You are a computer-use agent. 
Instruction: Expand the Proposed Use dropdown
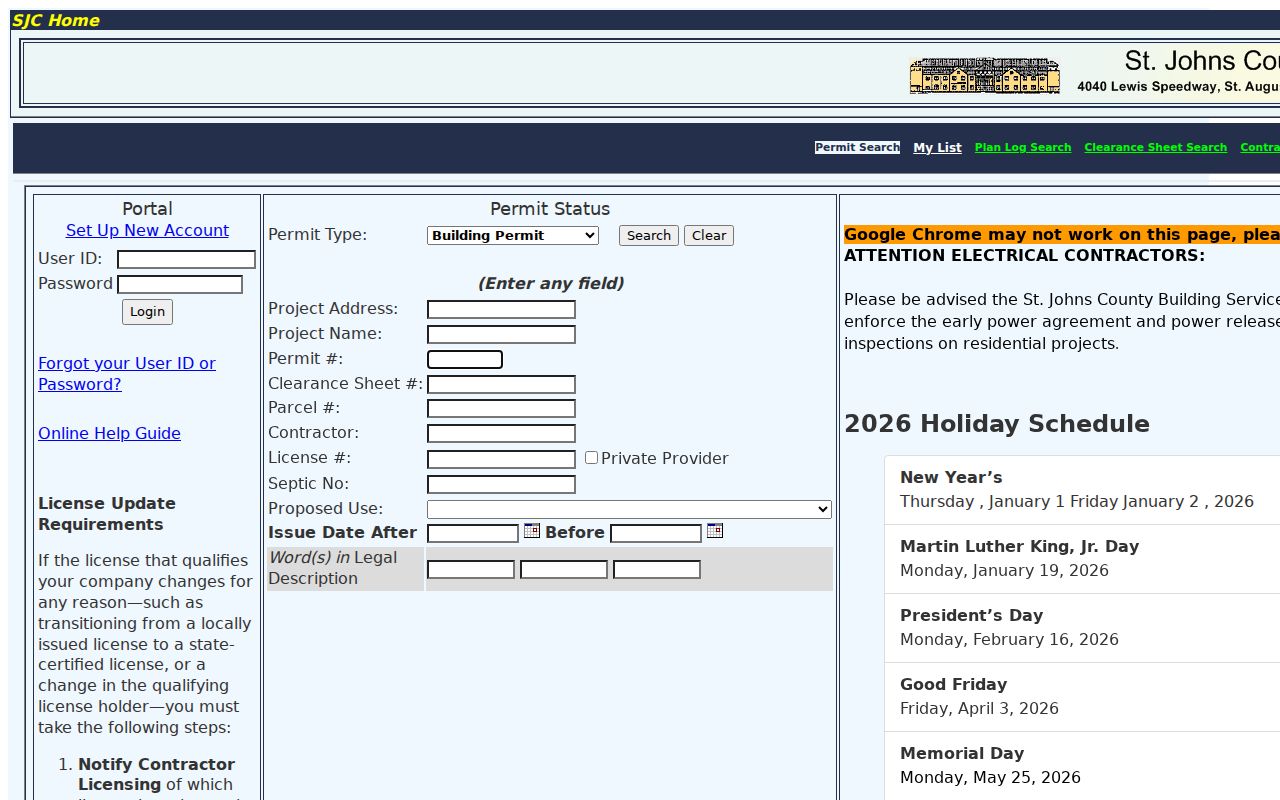pyautogui.click(x=629, y=509)
